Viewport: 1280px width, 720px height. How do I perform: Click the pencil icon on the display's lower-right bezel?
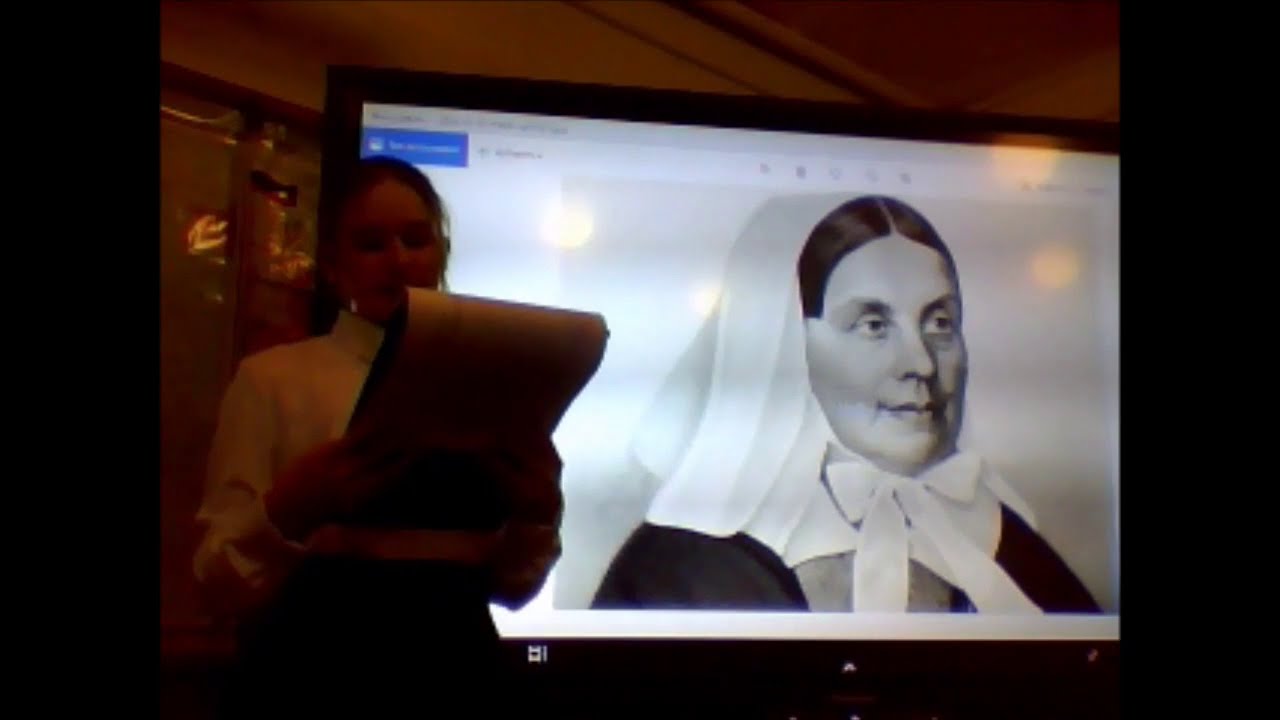pyautogui.click(x=1092, y=656)
